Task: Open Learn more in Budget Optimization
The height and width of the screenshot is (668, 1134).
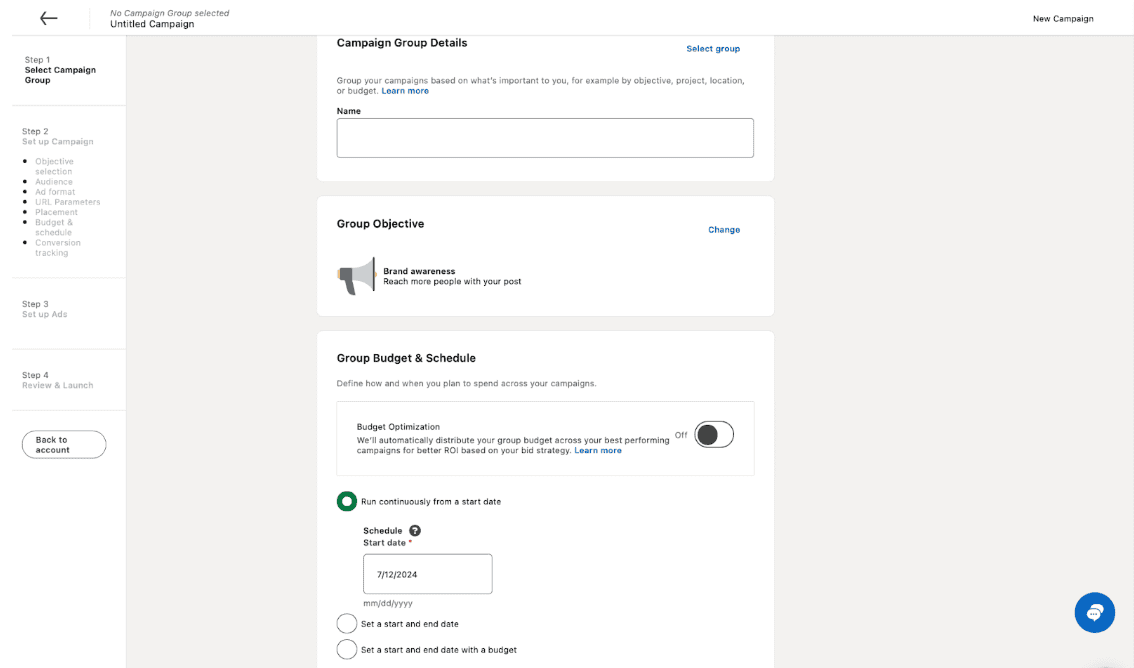Action: 598,450
